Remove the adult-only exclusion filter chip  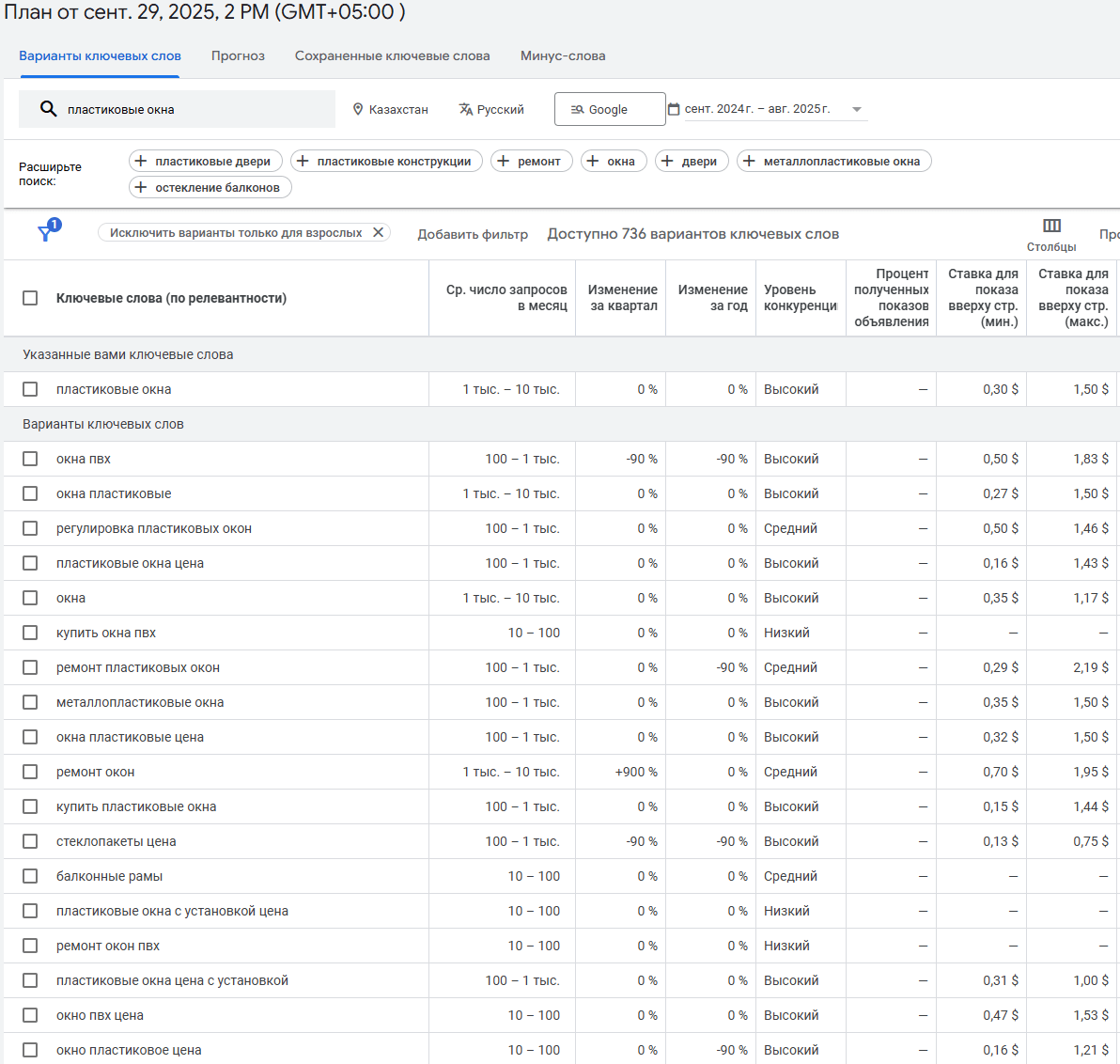pos(378,232)
